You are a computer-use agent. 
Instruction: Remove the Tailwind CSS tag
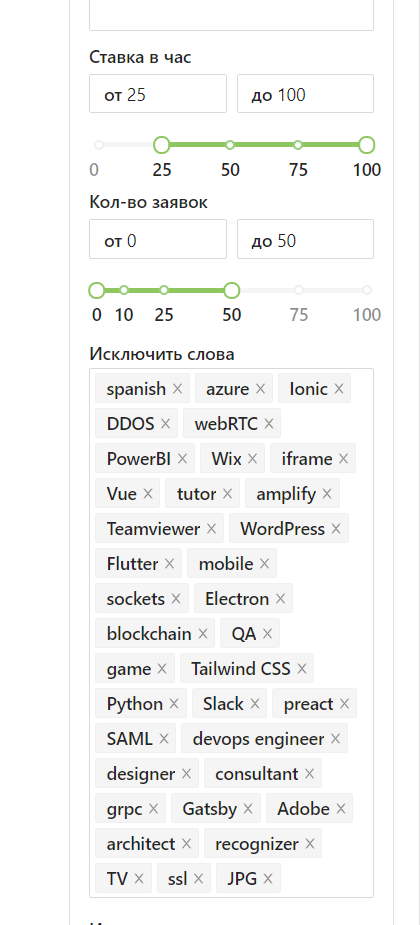pos(302,669)
